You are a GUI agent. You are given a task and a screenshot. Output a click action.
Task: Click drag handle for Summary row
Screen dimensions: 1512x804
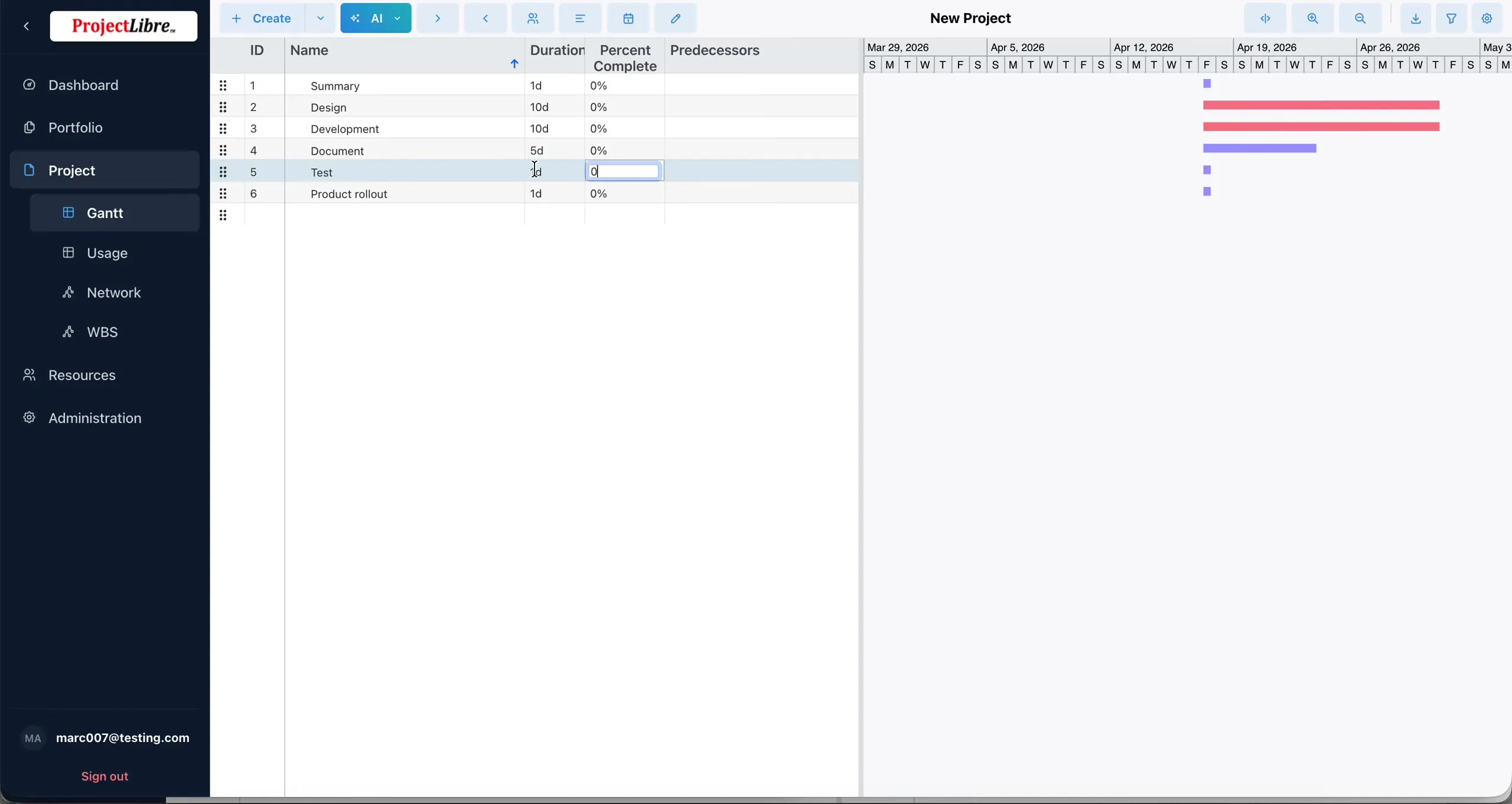pos(223,86)
